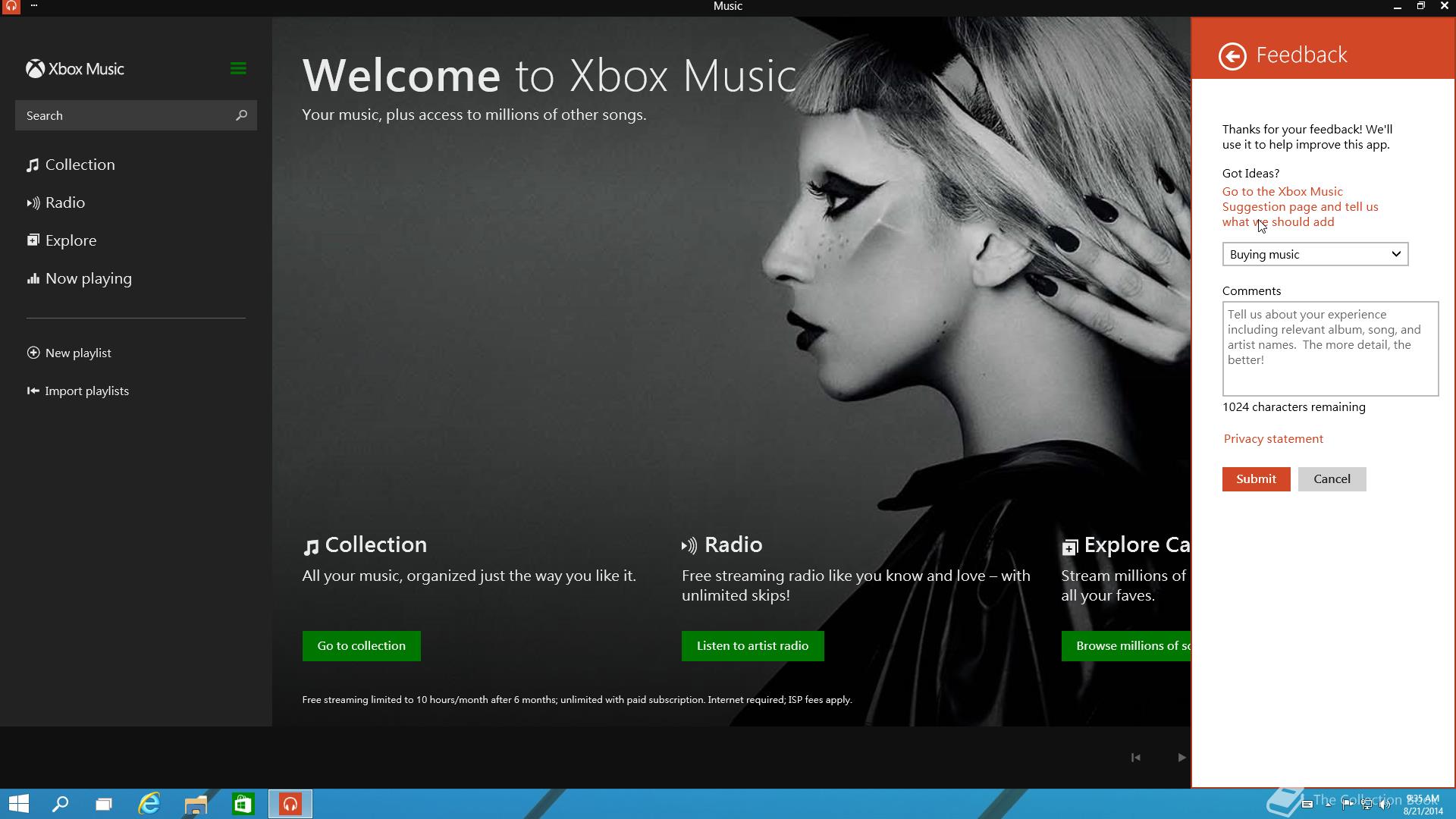Click Listen to artist radio button

coord(752,645)
